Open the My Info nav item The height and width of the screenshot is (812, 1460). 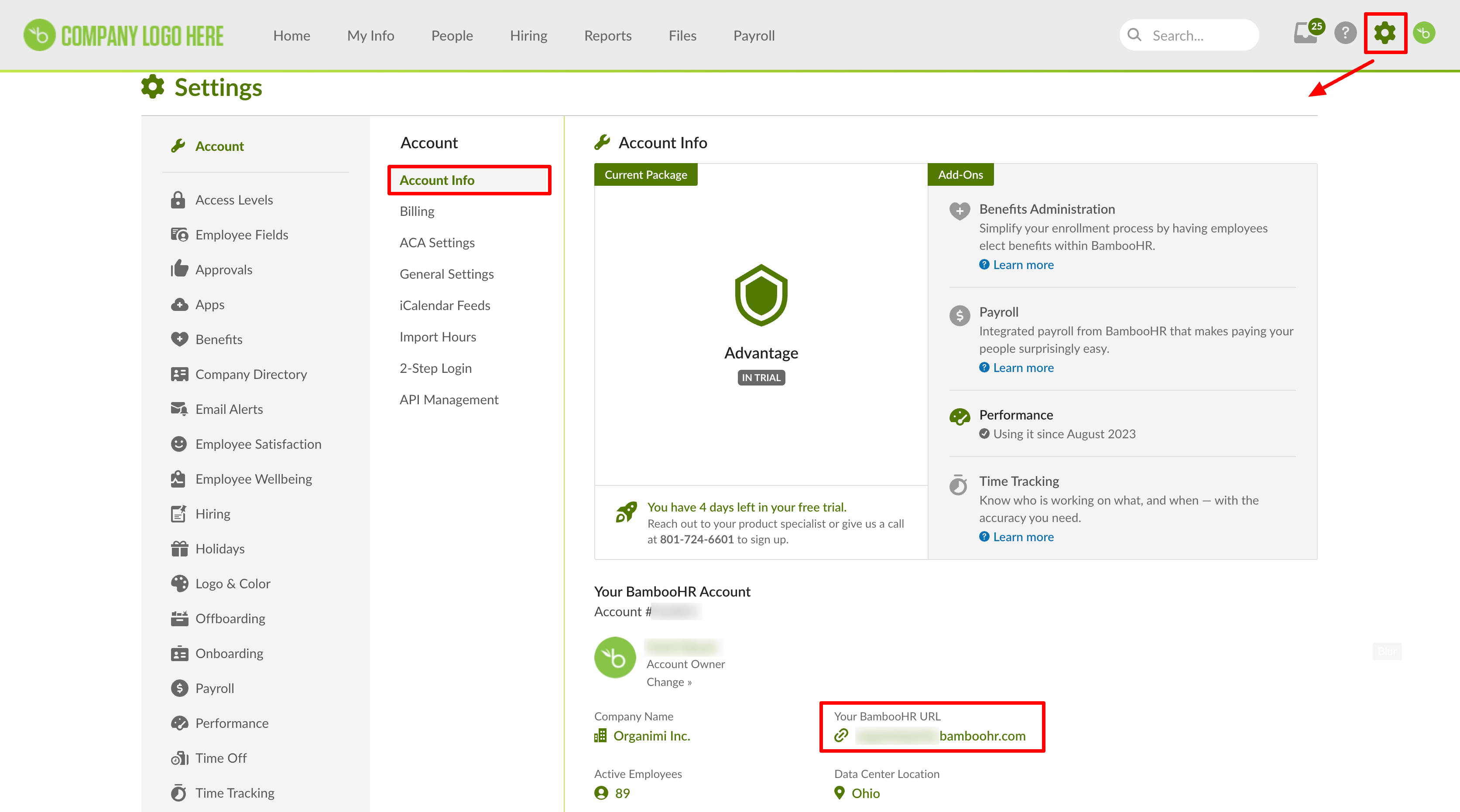(x=370, y=36)
